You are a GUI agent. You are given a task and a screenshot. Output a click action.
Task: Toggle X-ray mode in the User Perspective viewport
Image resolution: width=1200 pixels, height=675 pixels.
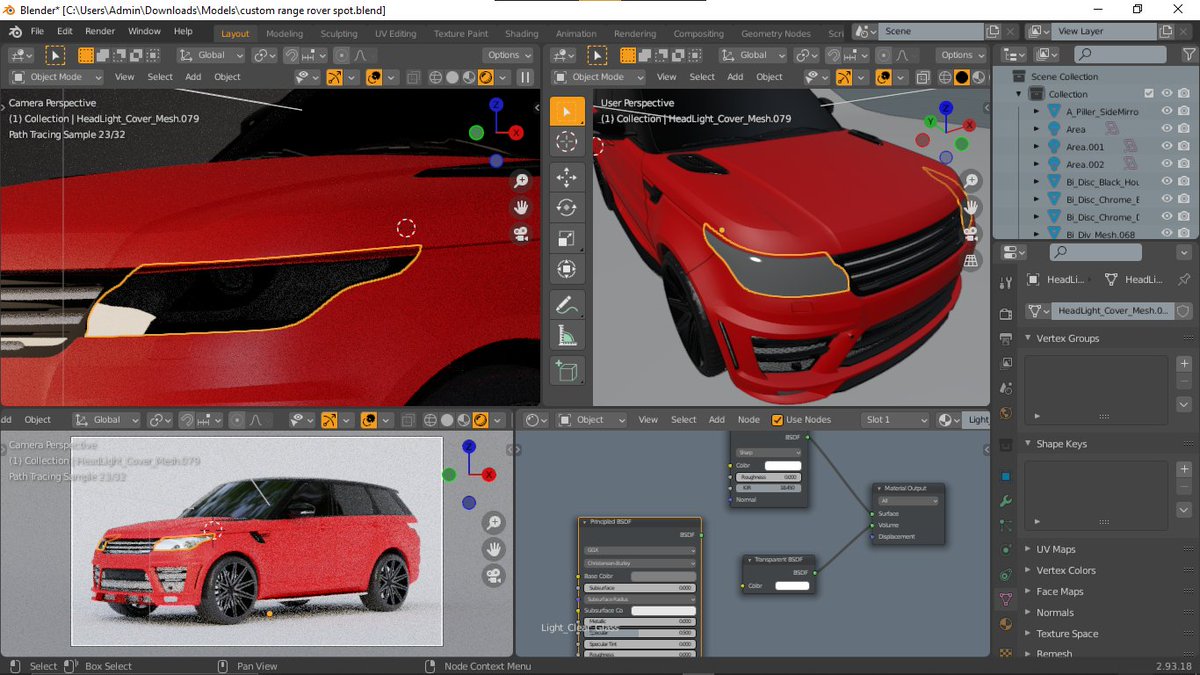(x=923, y=77)
